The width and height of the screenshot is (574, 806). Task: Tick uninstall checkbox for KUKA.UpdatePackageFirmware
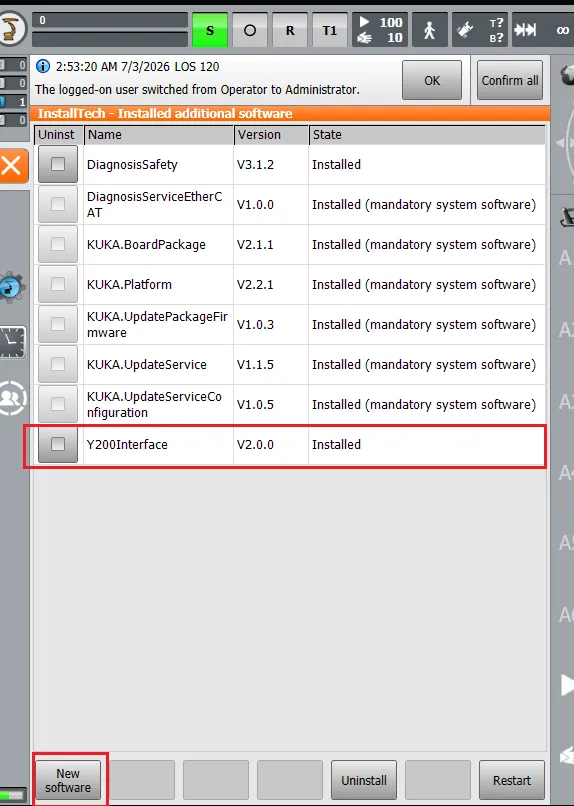(58, 324)
